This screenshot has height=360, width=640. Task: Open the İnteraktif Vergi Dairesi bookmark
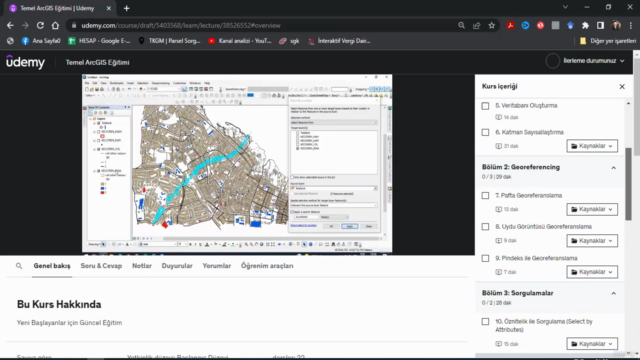pyautogui.click(x=339, y=41)
